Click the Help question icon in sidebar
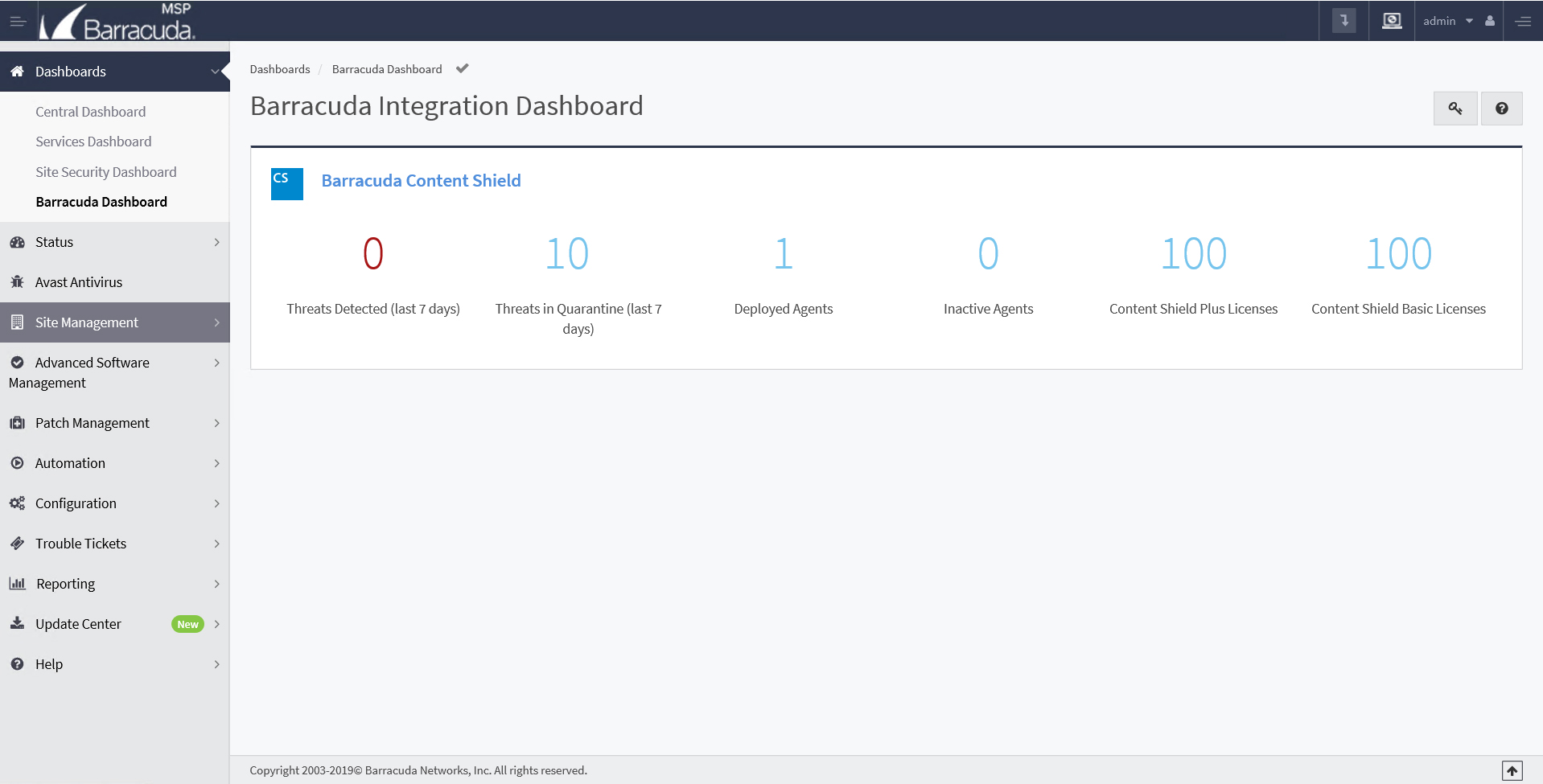 [x=17, y=664]
